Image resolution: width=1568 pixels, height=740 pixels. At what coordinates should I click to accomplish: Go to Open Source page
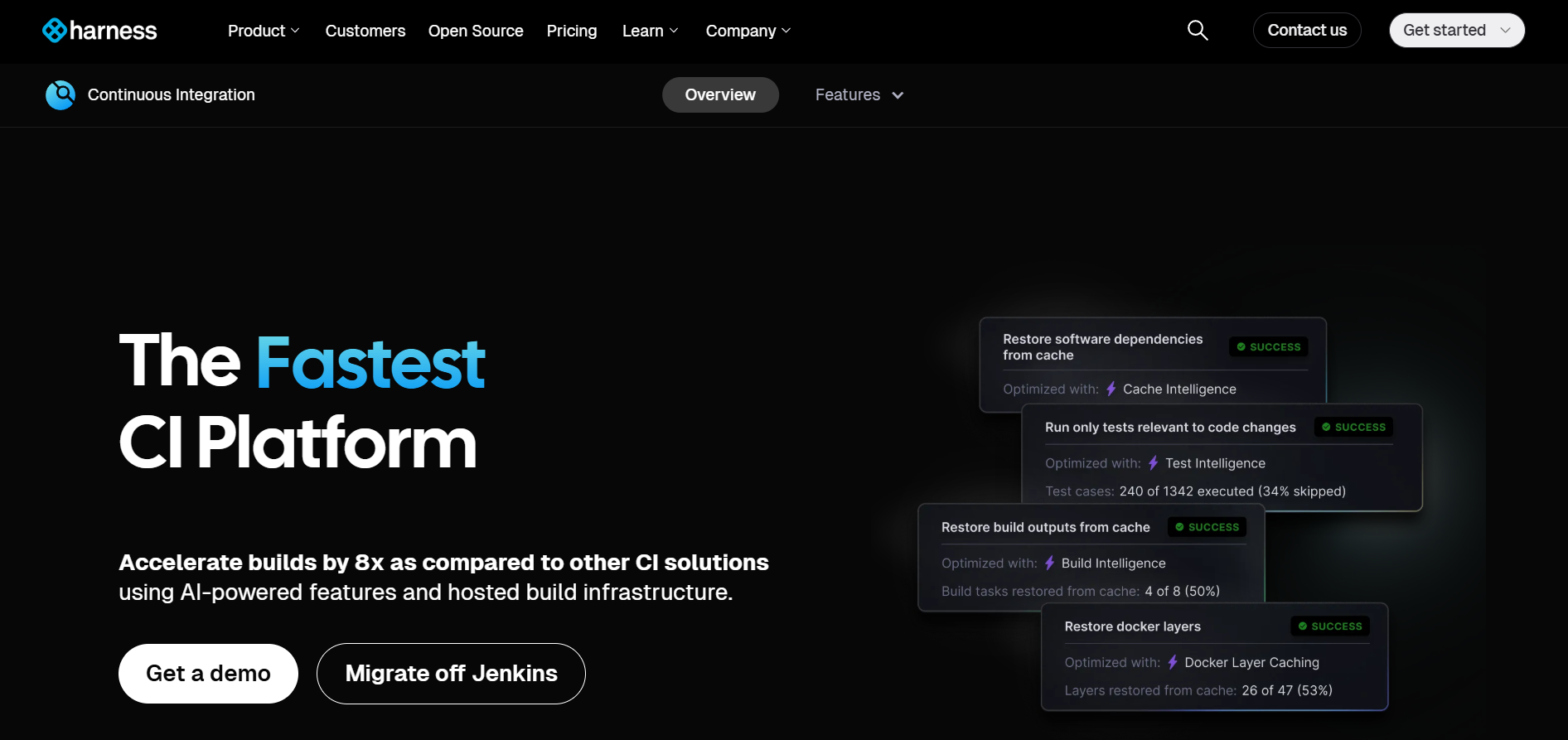coord(476,31)
